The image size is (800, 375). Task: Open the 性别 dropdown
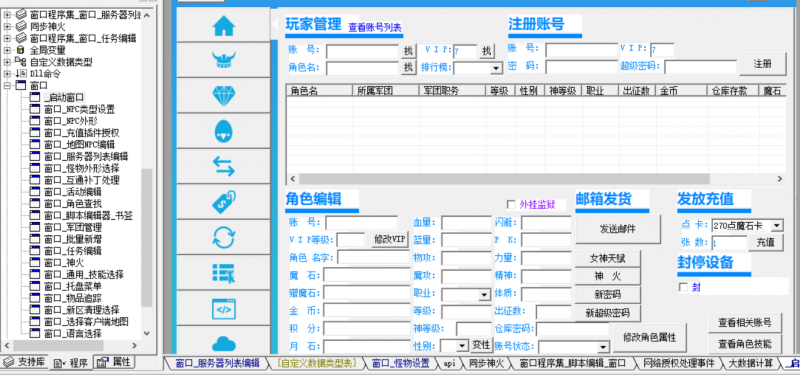click(x=462, y=346)
